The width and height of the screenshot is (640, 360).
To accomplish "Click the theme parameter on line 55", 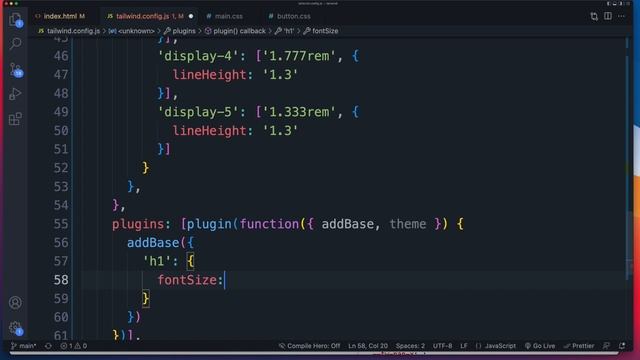I will 408,224.
